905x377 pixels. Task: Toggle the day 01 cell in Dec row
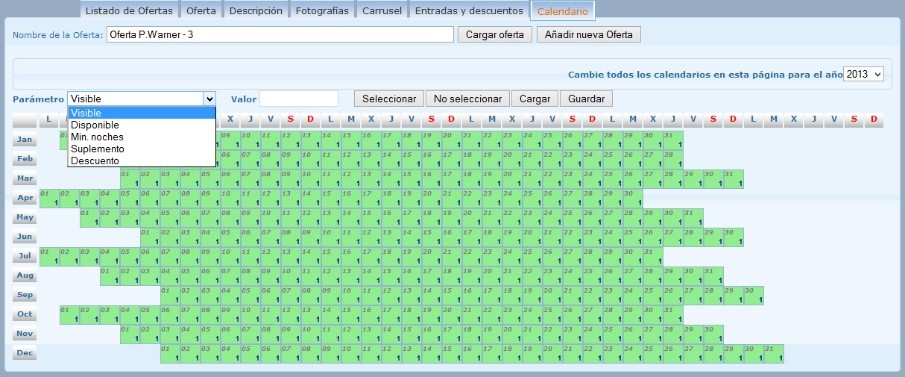coord(170,354)
